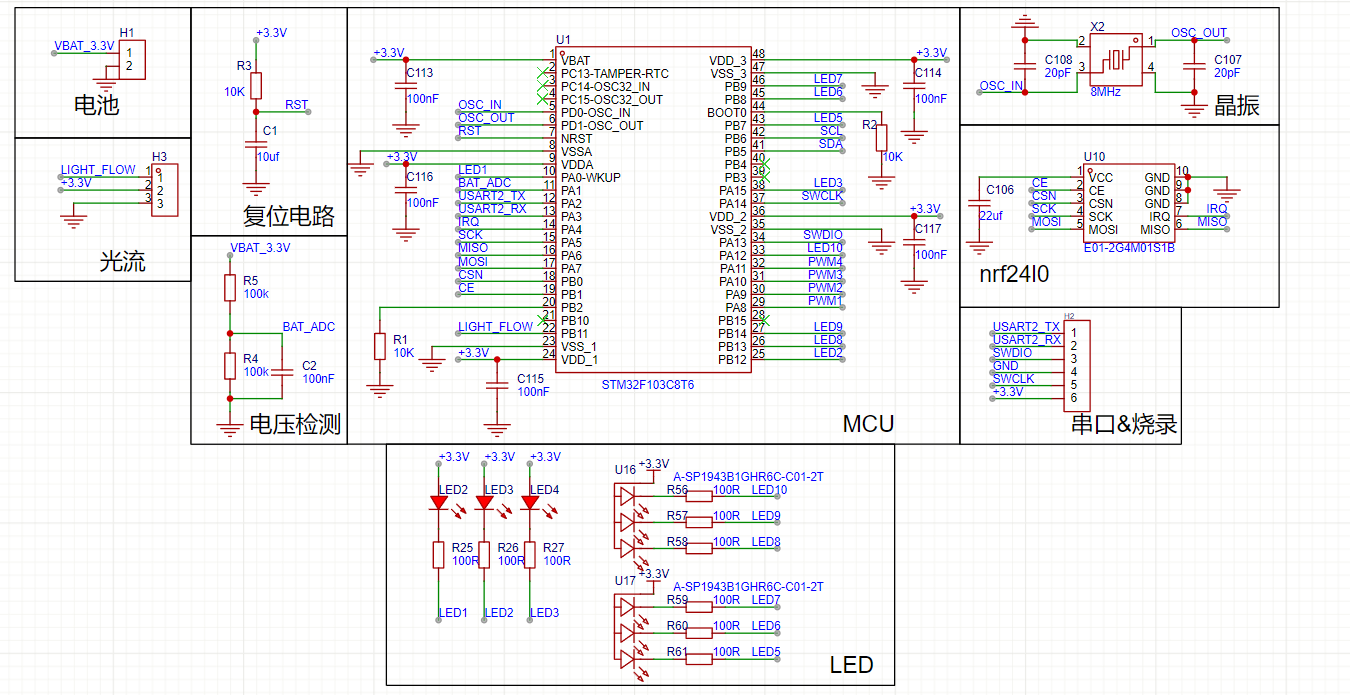
Task: Select resistor R25 symbol under LED2
Action: tap(438, 555)
